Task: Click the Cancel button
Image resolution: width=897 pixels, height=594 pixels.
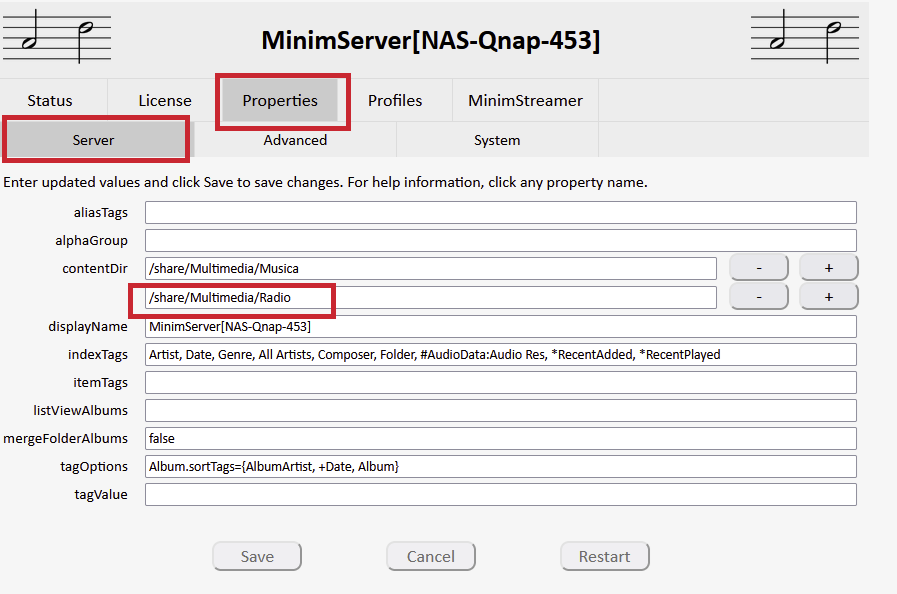Action: pyautogui.click(x=431, y=556)
